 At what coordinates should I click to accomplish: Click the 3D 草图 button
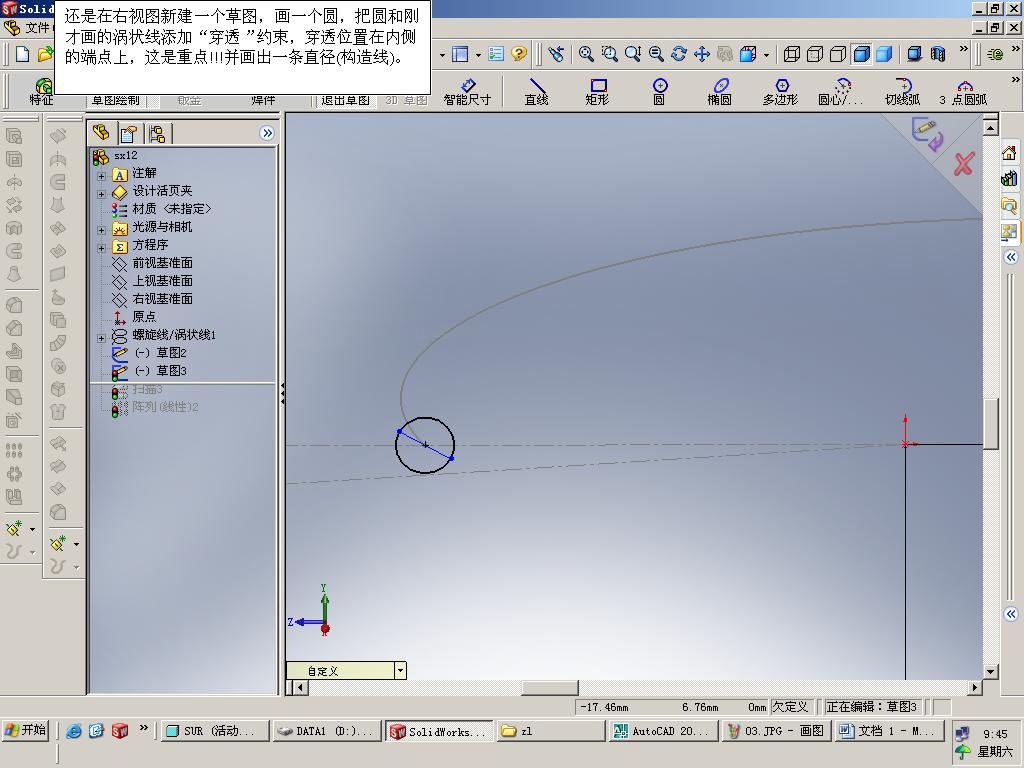406,100
